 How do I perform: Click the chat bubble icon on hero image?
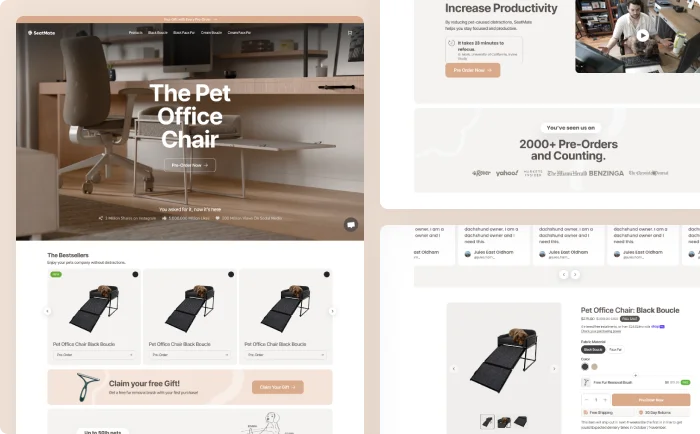click(x=351, y=225)
